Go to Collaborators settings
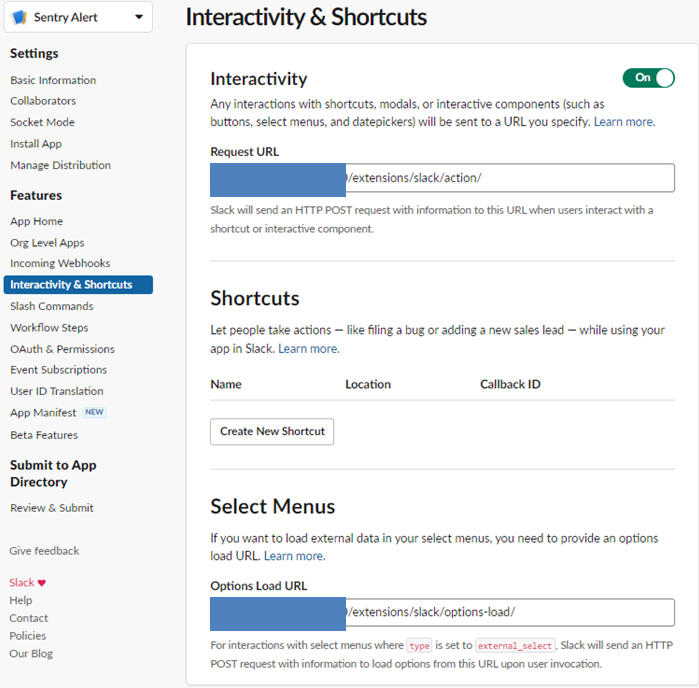Image resolution: width=699 pixels, height=688 pixels. 43,101
